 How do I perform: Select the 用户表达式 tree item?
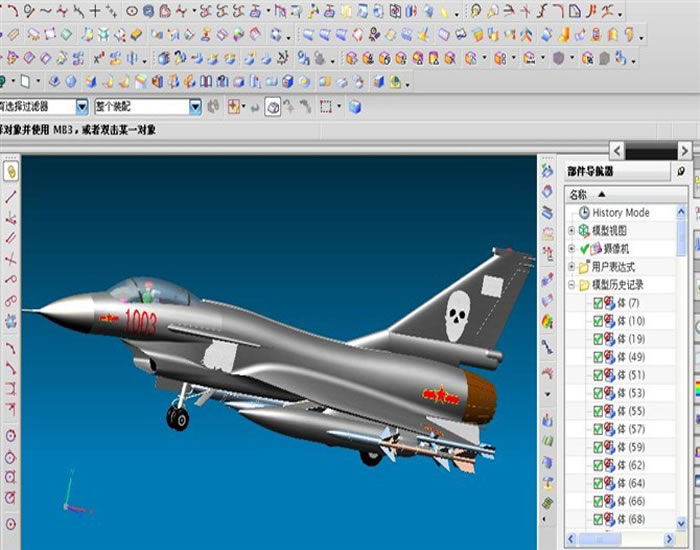612,267
